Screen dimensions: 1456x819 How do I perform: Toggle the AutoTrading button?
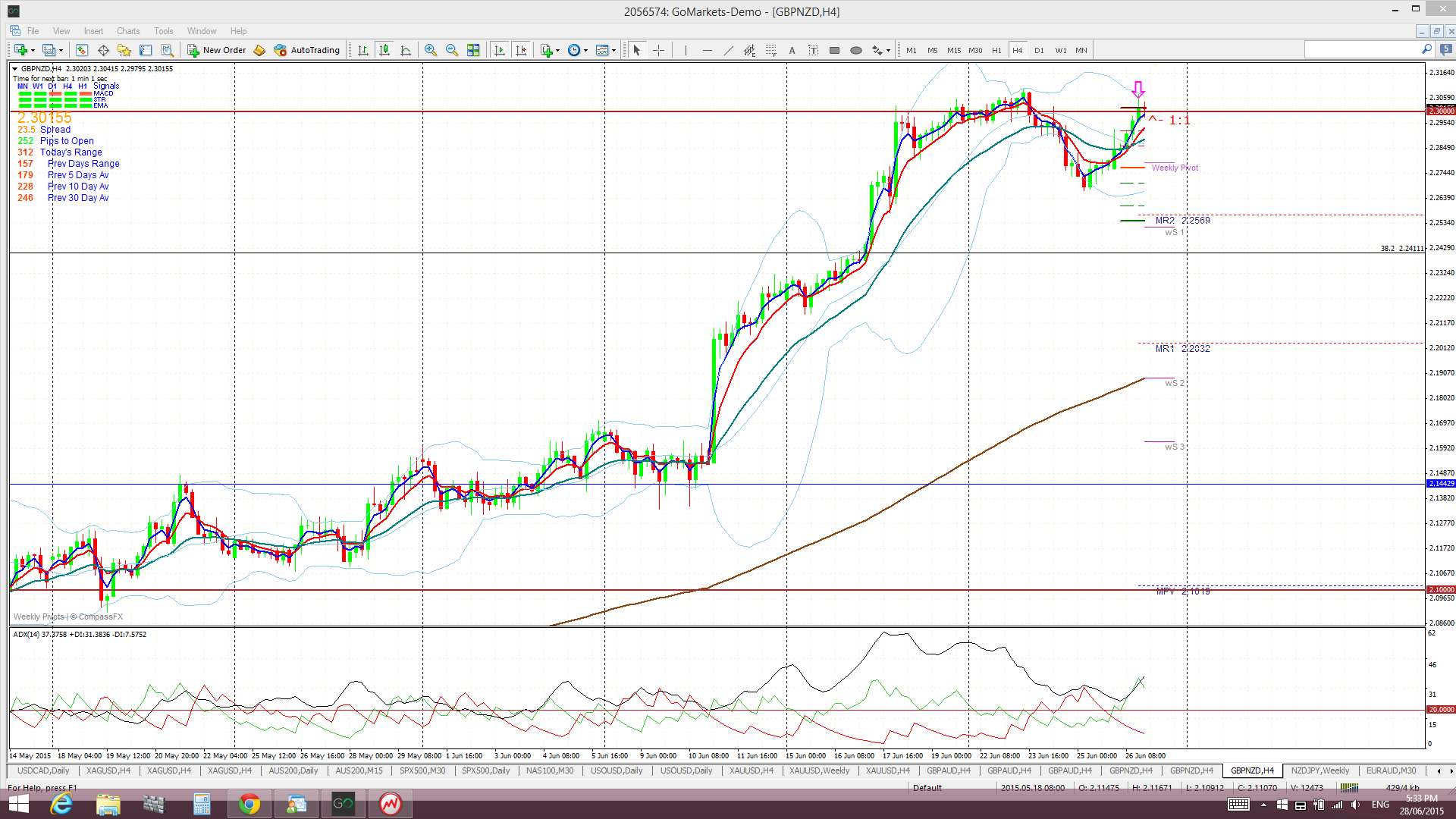coord(307,50)
